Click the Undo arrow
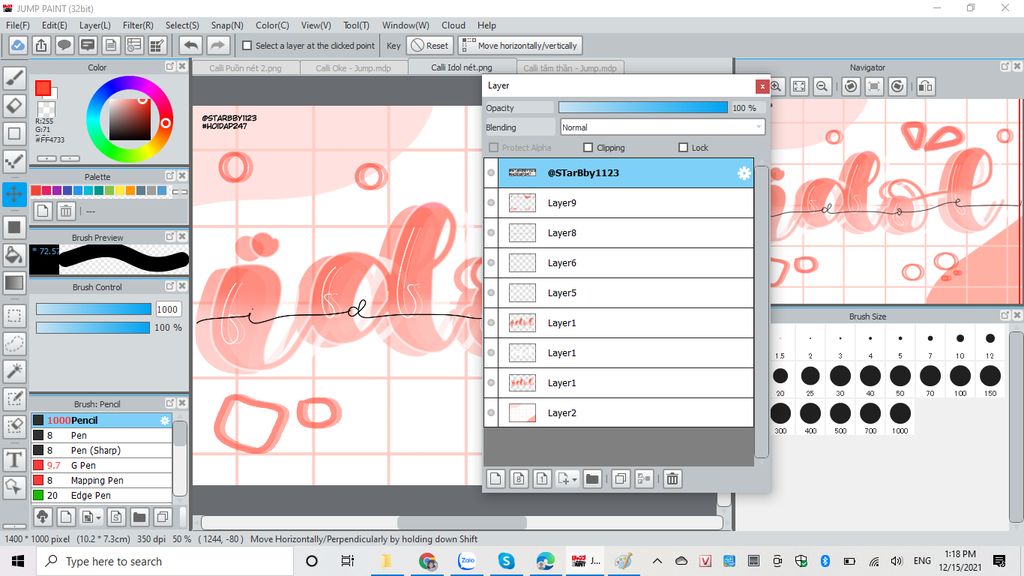The height and width of the screenshot is (576, 1024). coord(191,46)
